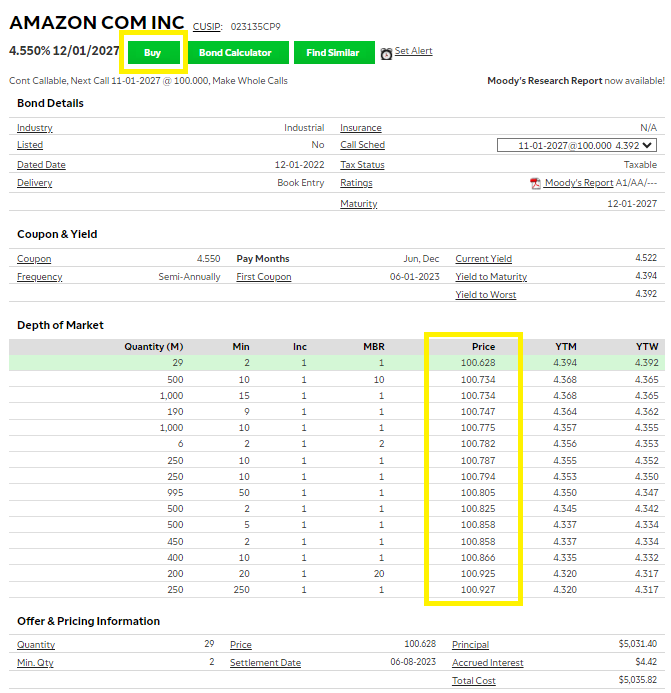The image size is (671, 693).
Task: Click the green Buy button
Action: [x=153, y=53]
